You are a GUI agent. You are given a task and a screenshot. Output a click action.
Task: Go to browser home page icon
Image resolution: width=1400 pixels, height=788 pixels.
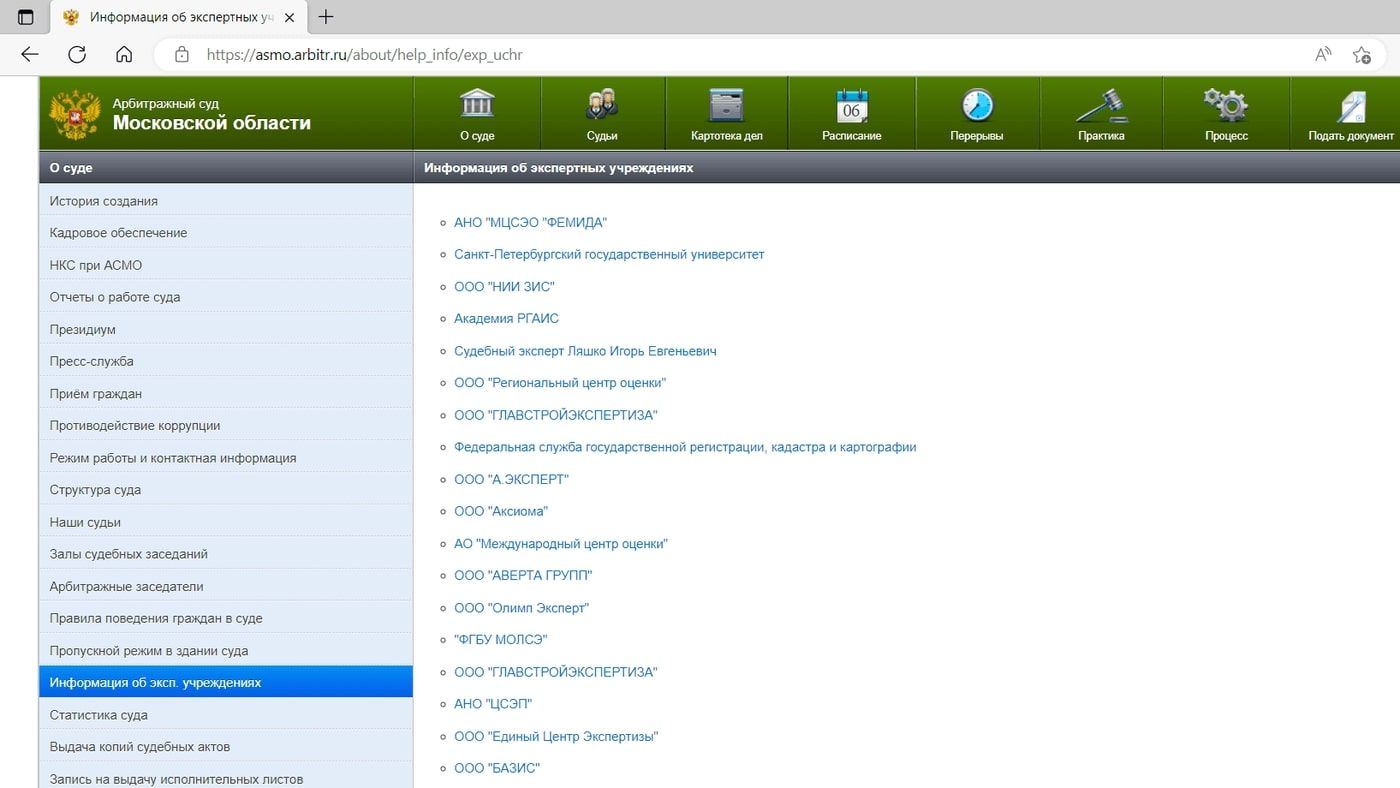pyautogui.click(x=124, y=55)
